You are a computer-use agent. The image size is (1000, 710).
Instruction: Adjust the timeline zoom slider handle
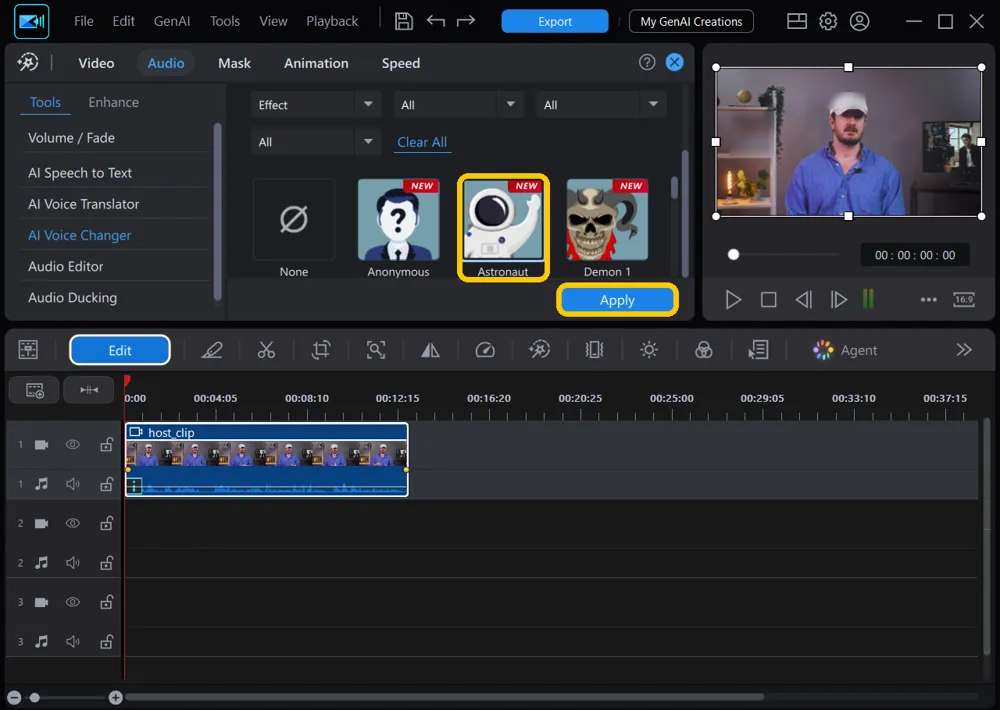tap(35, 698)
